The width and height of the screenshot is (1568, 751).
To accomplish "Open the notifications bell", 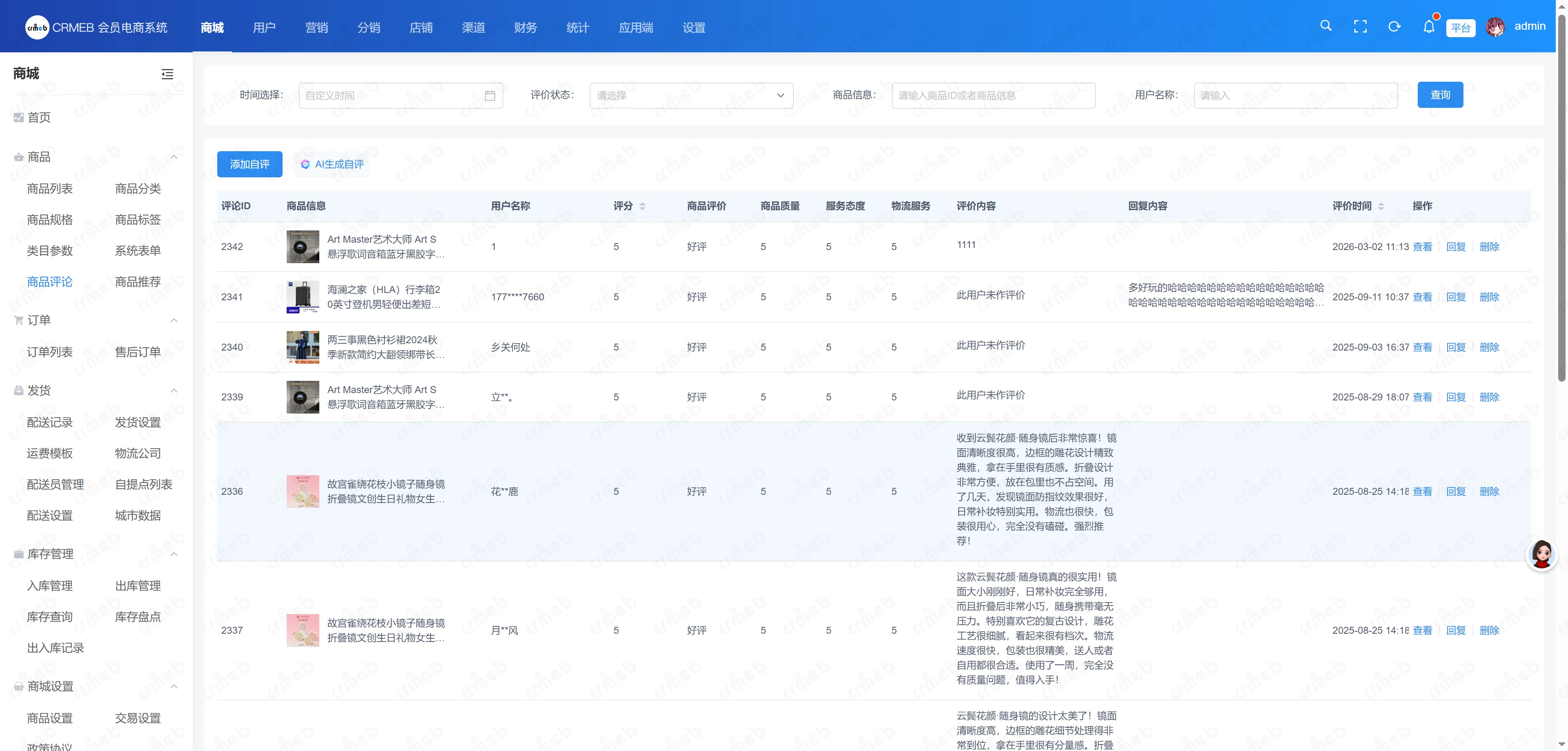I will [1429, 26].
